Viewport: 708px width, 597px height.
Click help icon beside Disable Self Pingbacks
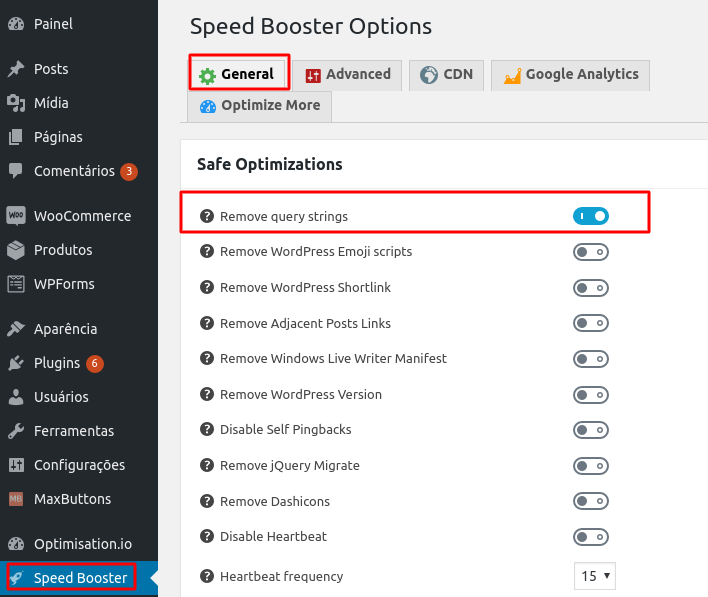[x=207, y=429]
